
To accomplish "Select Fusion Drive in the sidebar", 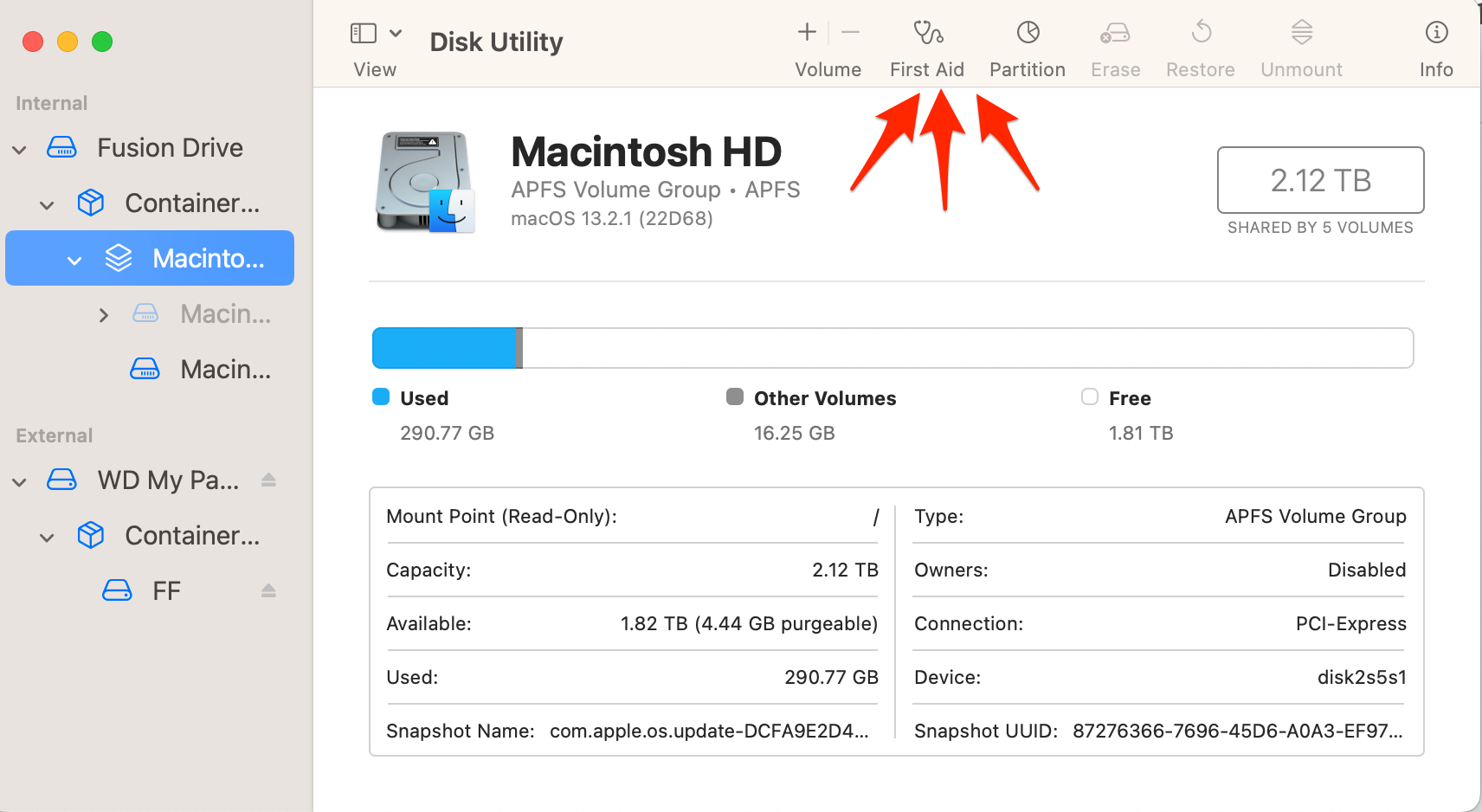I will [170, 148].
